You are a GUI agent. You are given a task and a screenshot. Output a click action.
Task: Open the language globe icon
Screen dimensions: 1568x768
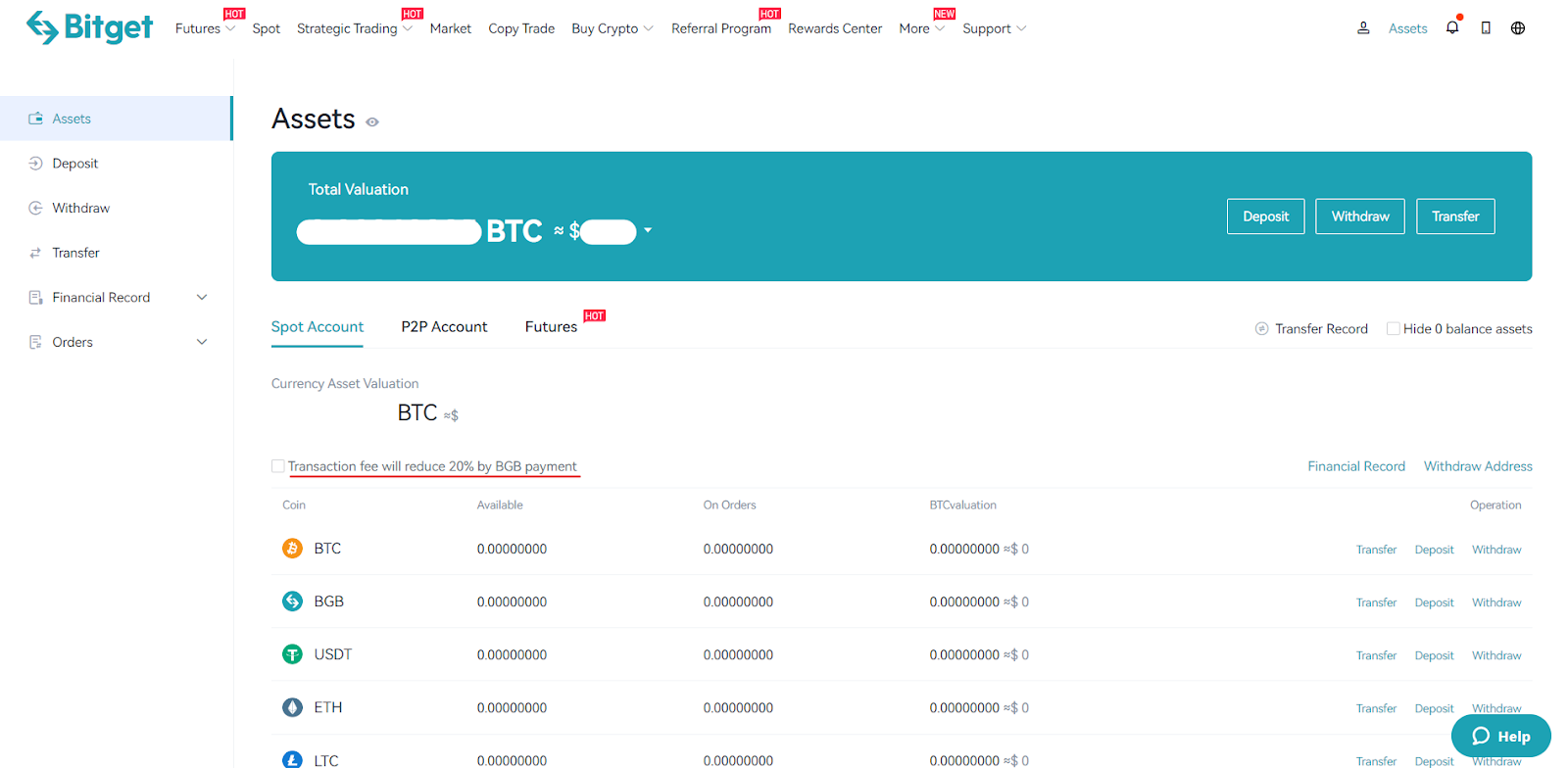click(x=1518, y=28)
